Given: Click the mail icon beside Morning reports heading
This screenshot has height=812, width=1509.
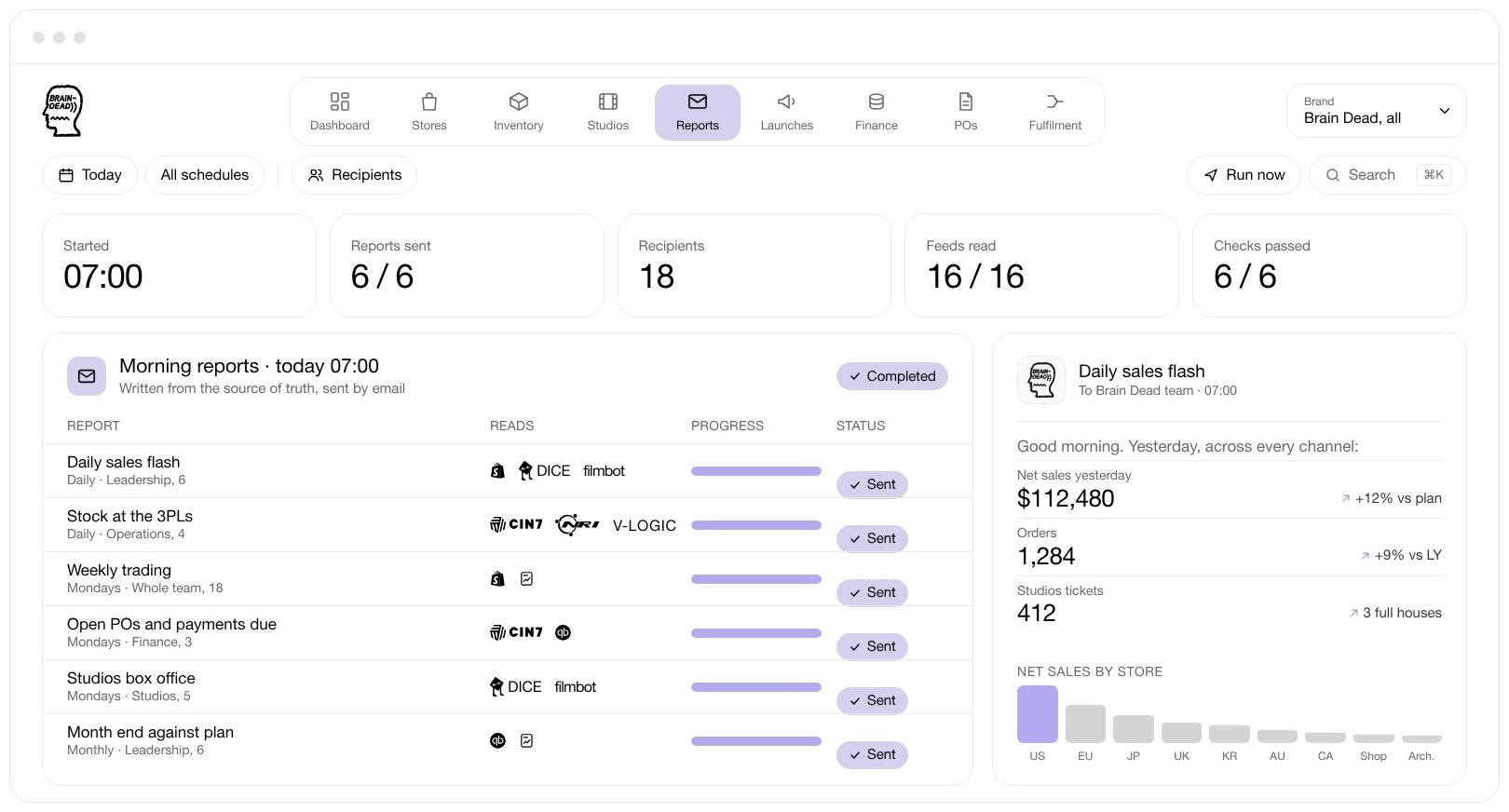Looking at the screenshot, I should 87,376.
